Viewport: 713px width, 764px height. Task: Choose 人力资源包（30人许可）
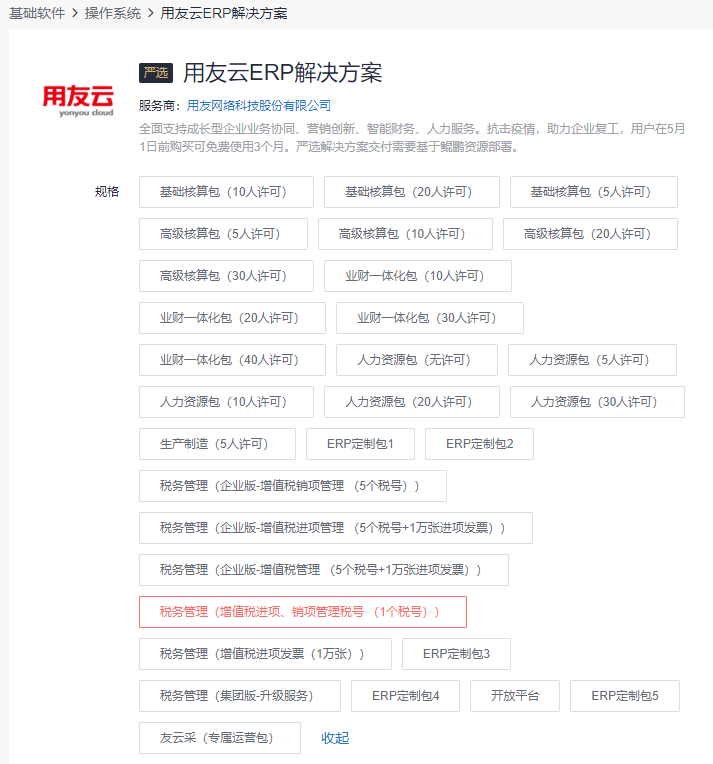coord(597,401)
